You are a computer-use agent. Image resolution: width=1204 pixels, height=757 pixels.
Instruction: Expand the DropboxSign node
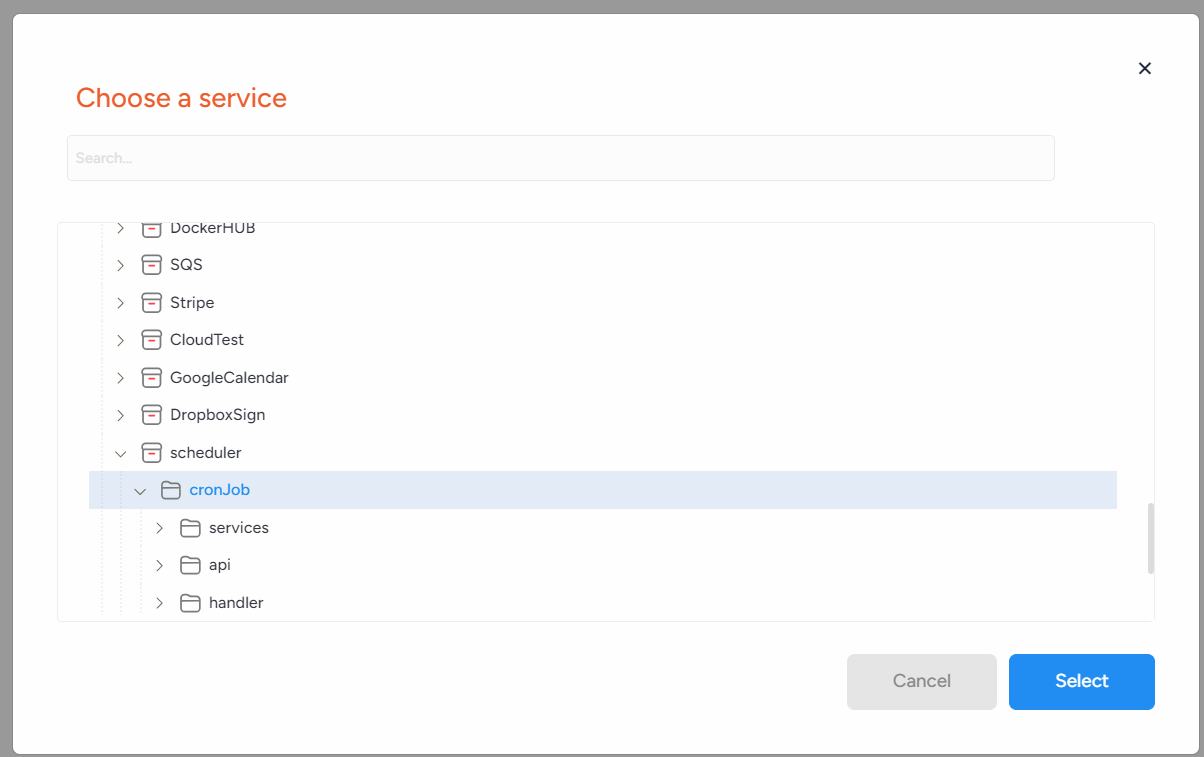click(121, 415)
